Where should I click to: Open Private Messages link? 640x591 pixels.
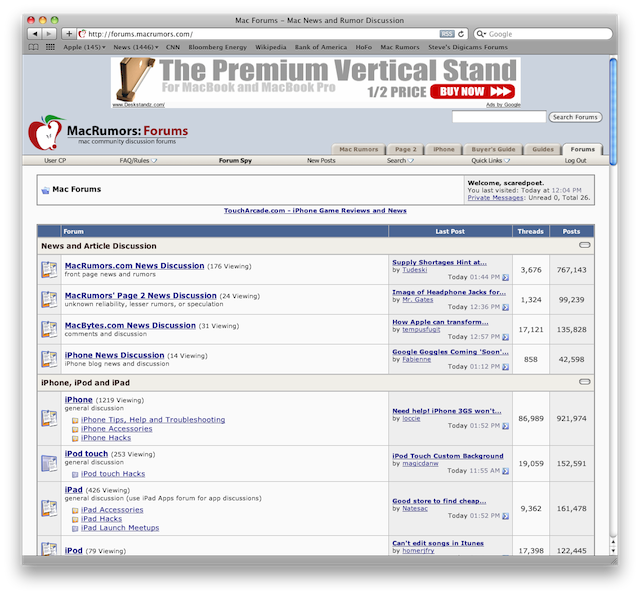click(495, 198)
